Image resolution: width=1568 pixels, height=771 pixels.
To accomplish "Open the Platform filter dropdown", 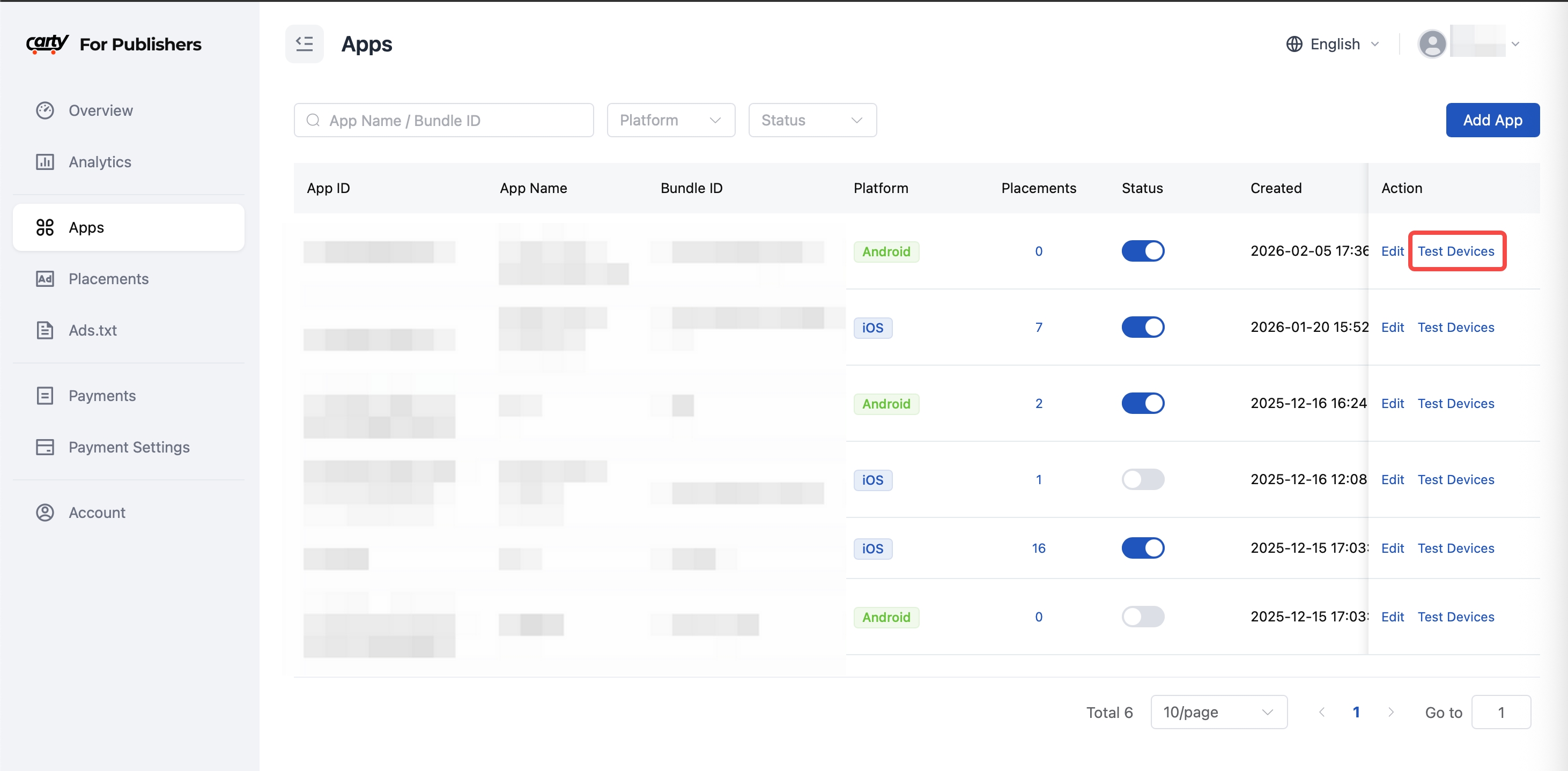I will tap(670, 120).
